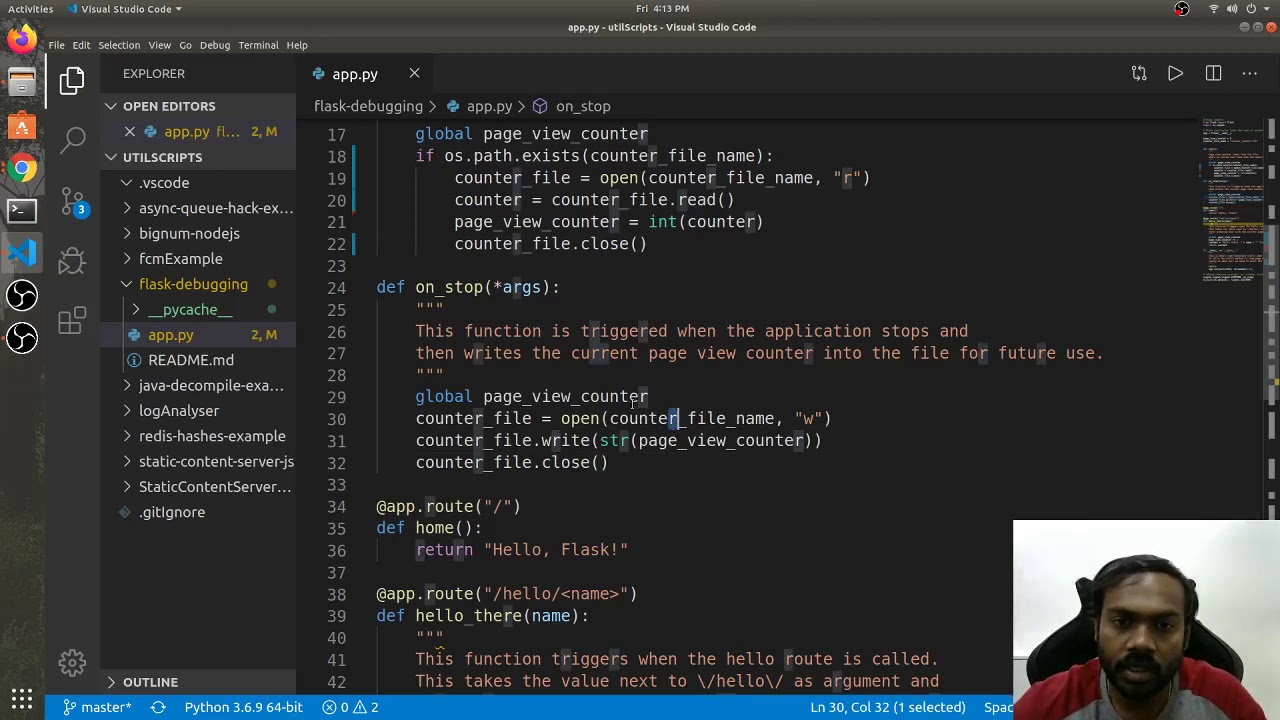Click app.py in the breadcrumb

point(489,106)
